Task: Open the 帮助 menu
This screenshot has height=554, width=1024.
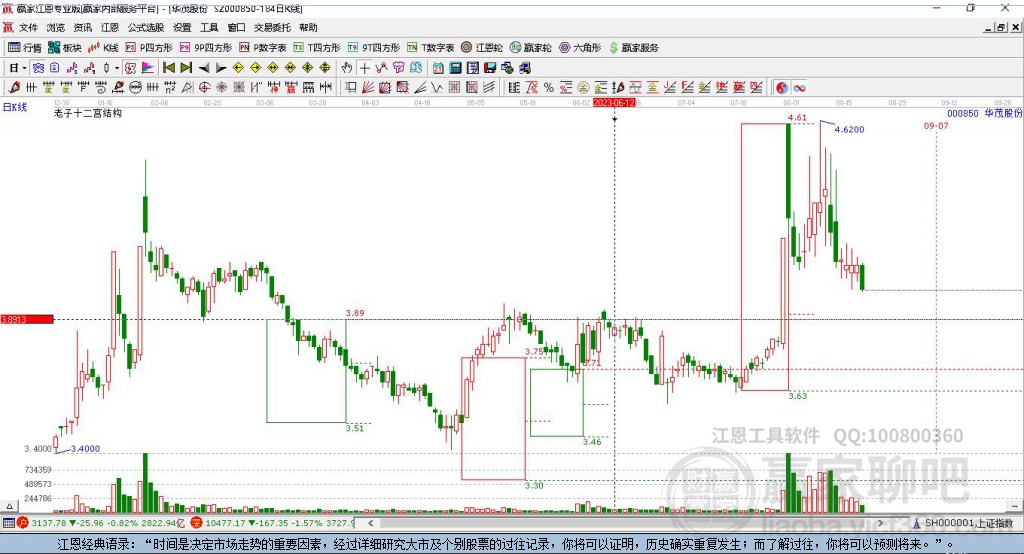Action: click(x=308, y=27)
